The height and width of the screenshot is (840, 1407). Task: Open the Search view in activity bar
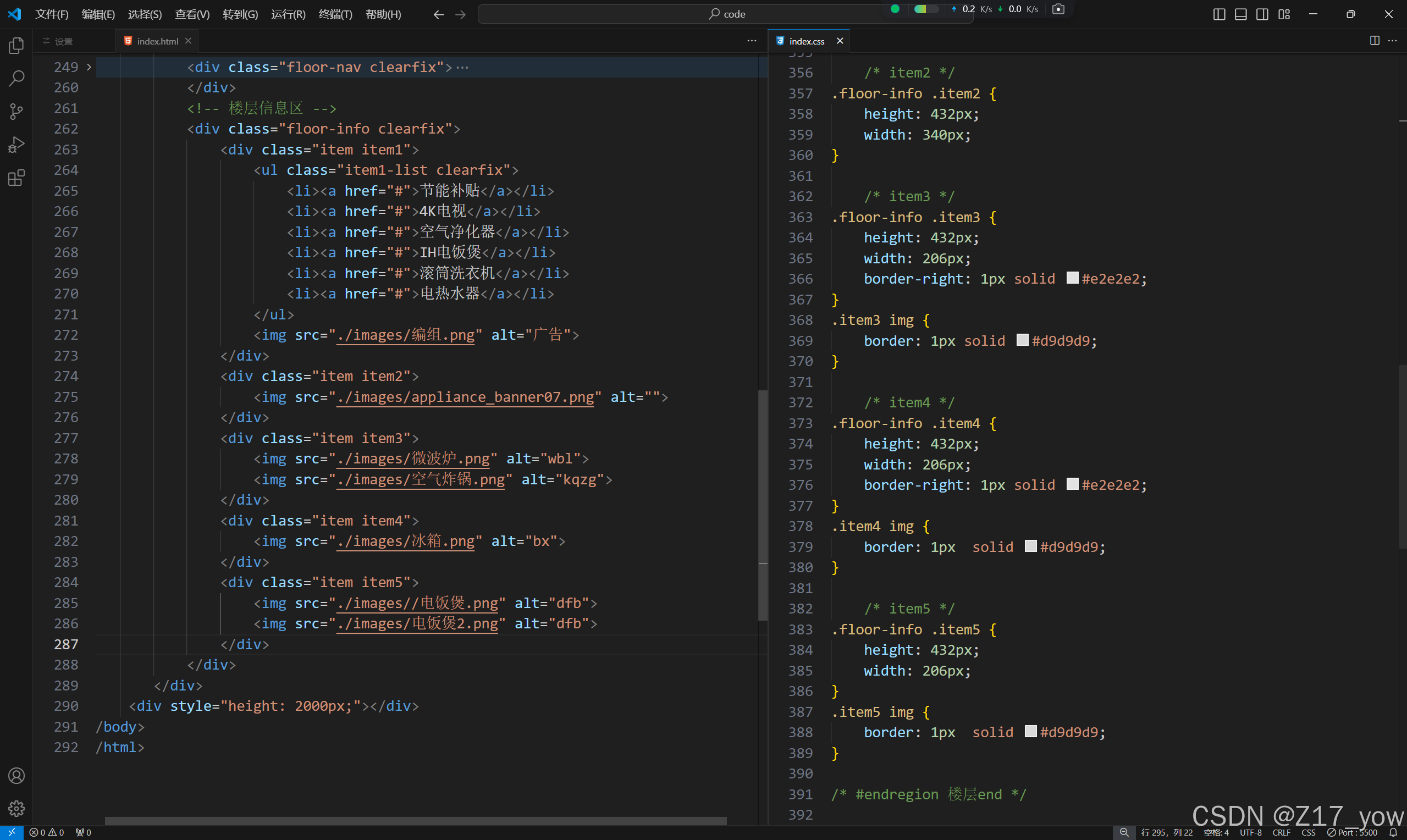point(16,78)
